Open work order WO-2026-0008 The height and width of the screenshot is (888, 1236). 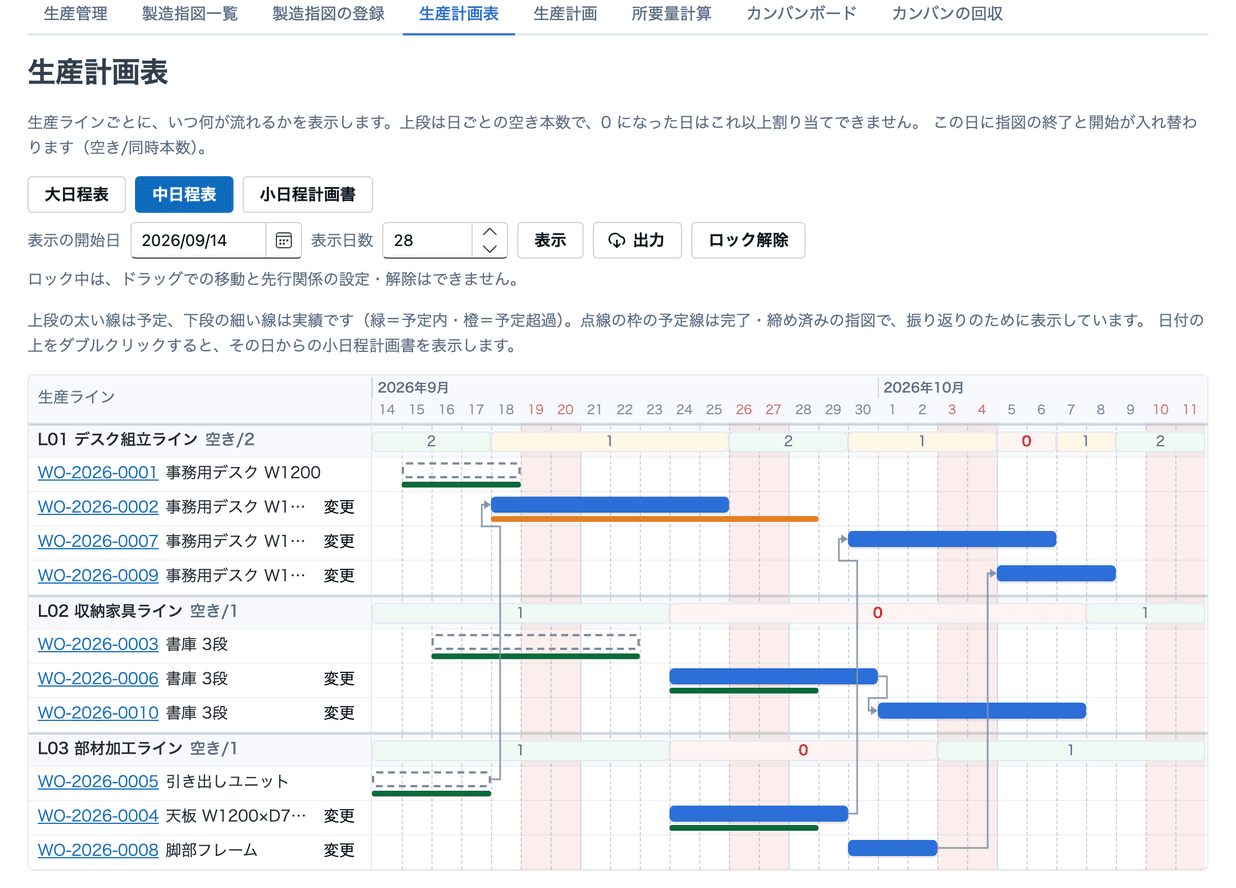(x=98, y=850)
